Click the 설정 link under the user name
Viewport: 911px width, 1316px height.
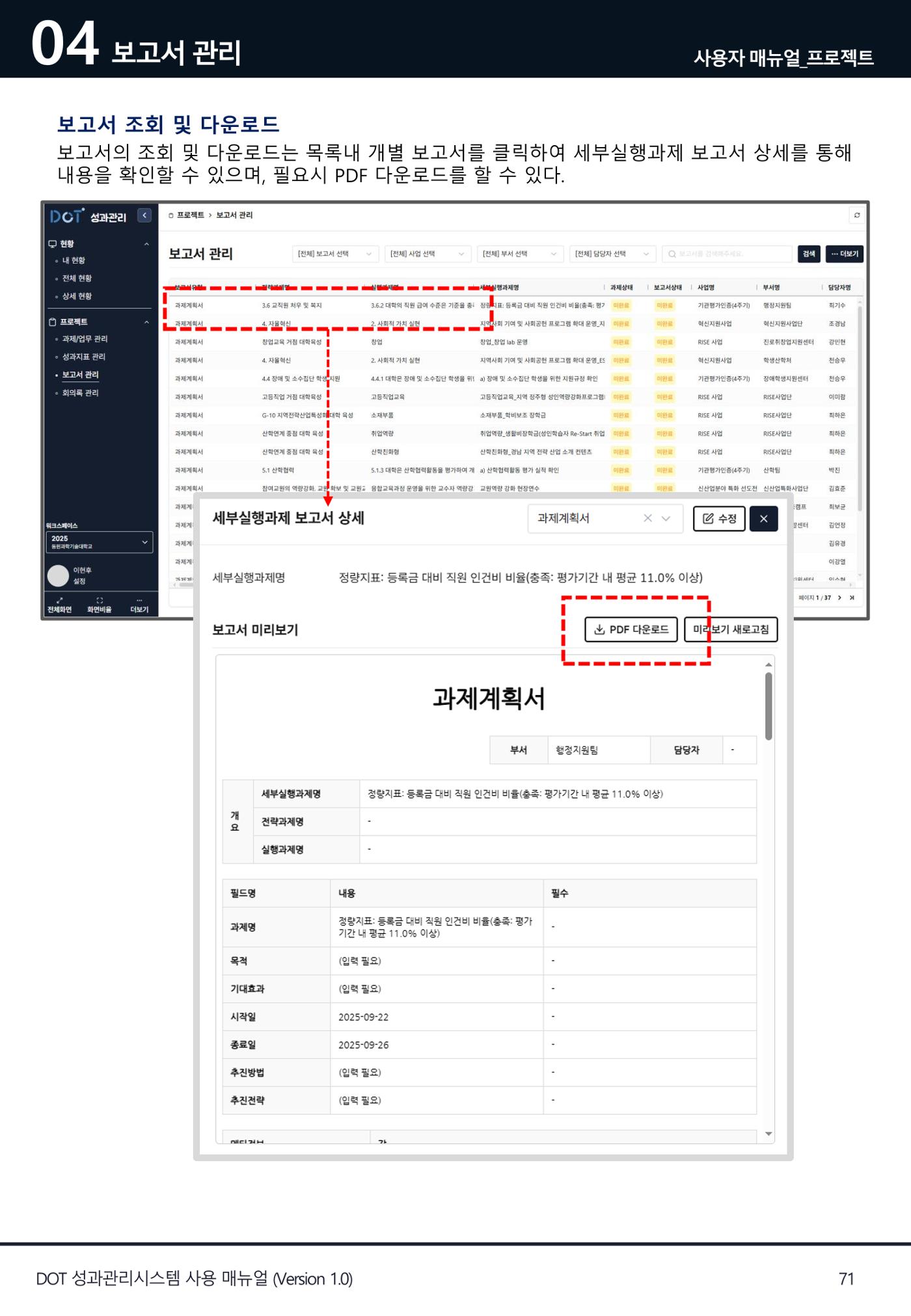tap(79, 581)
